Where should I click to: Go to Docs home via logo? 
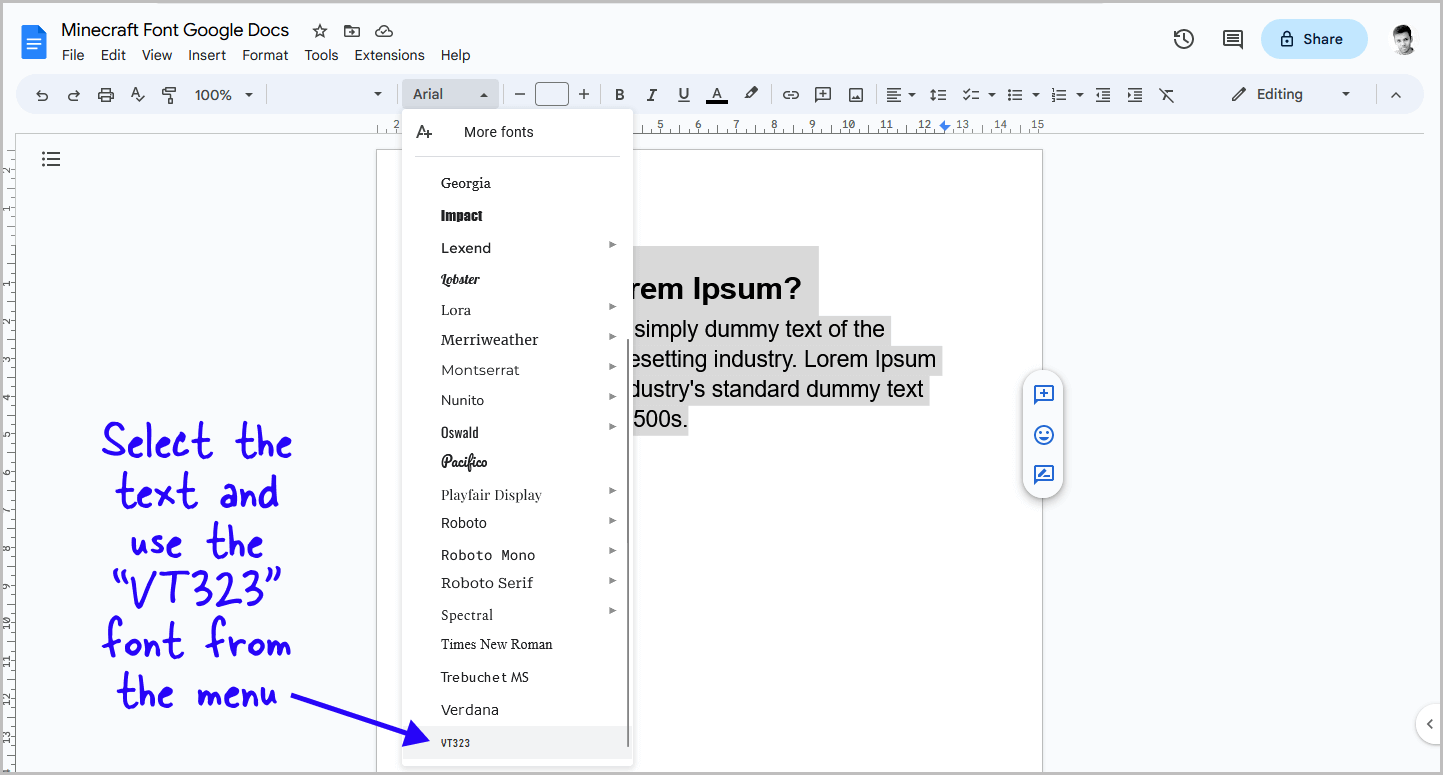(x=34, y=42)
